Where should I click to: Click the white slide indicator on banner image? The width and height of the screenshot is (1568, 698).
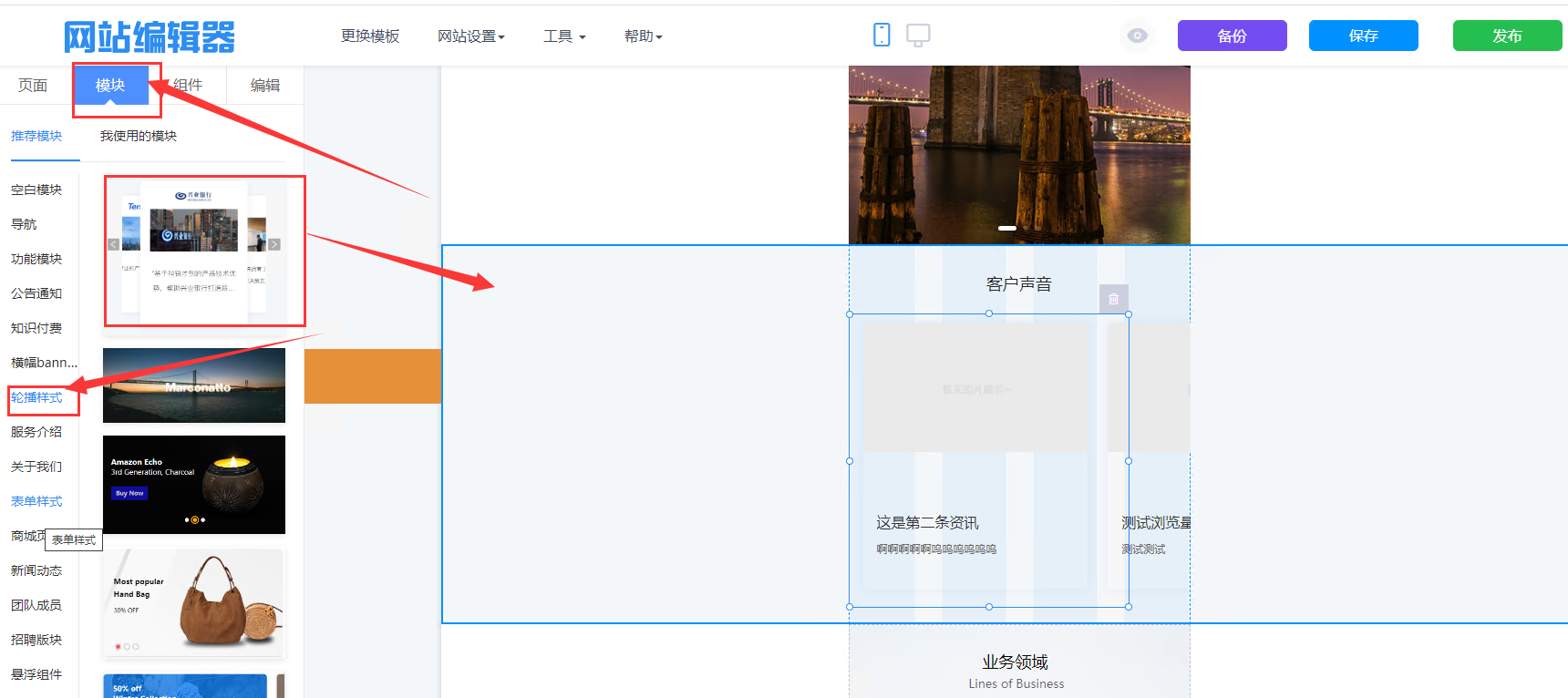tap(1007, 228)
